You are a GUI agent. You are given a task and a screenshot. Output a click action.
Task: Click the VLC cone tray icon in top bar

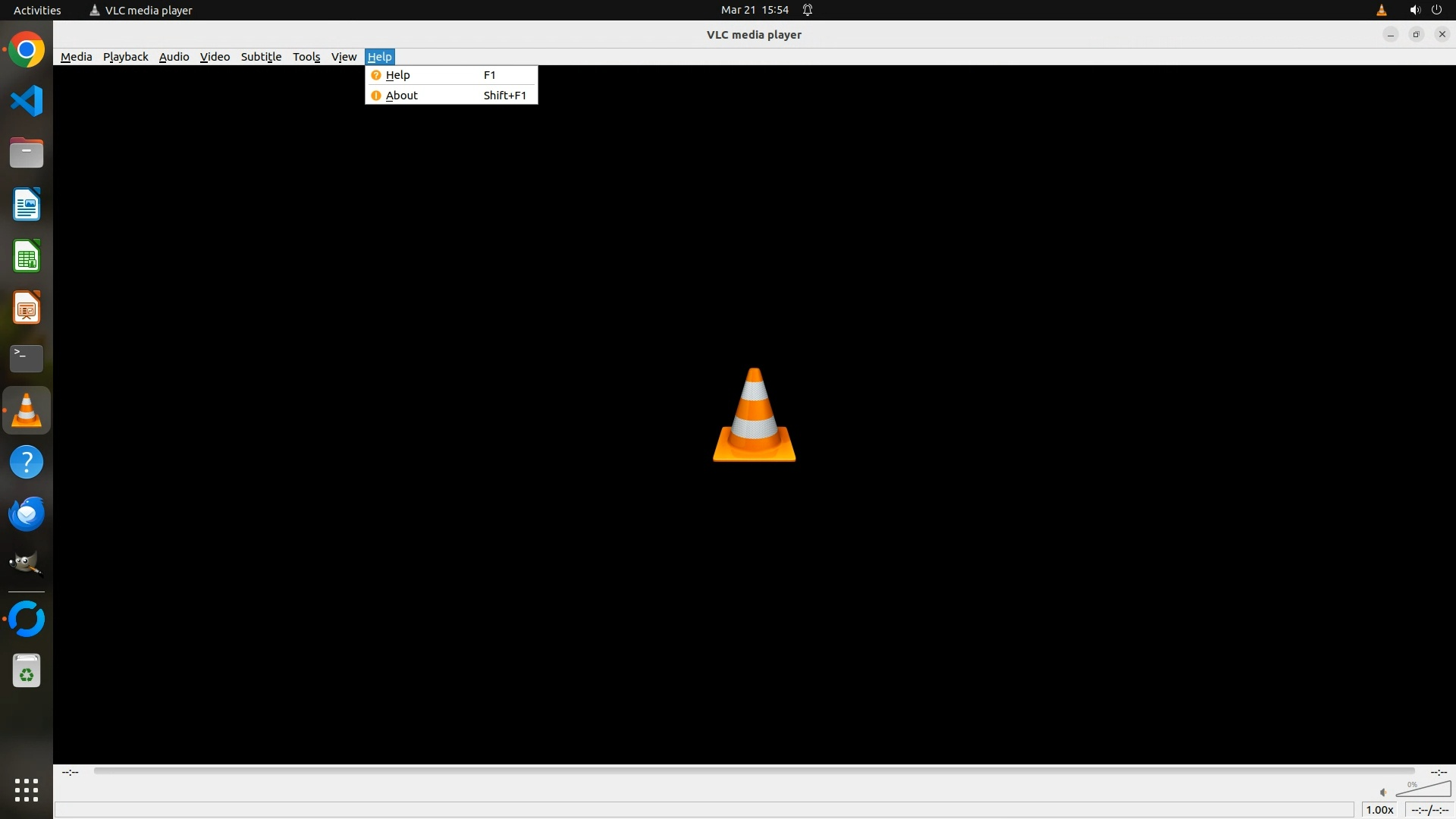(x=1381, y=10)
